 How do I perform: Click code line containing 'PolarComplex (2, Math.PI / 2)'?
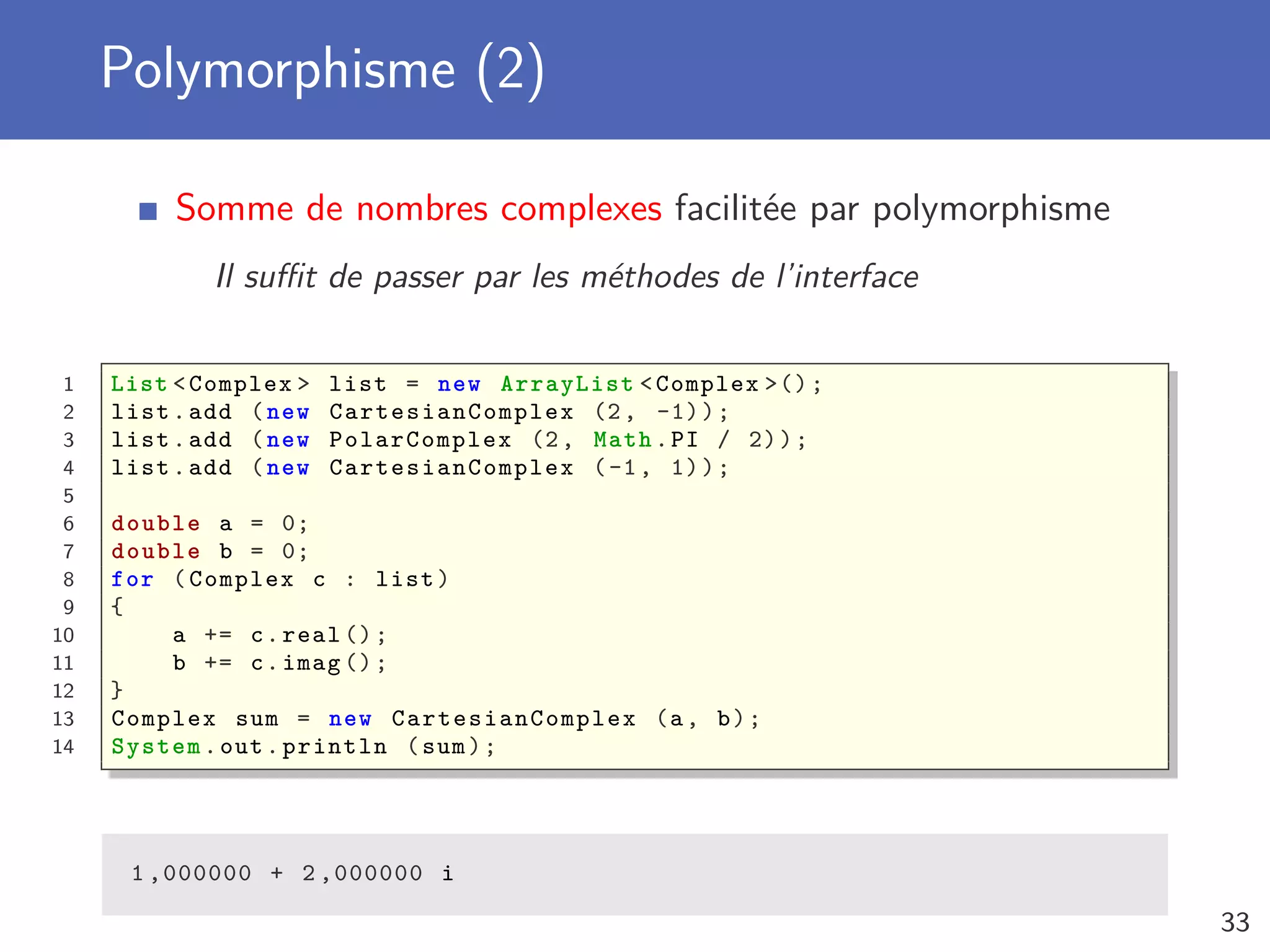point(459,440)
